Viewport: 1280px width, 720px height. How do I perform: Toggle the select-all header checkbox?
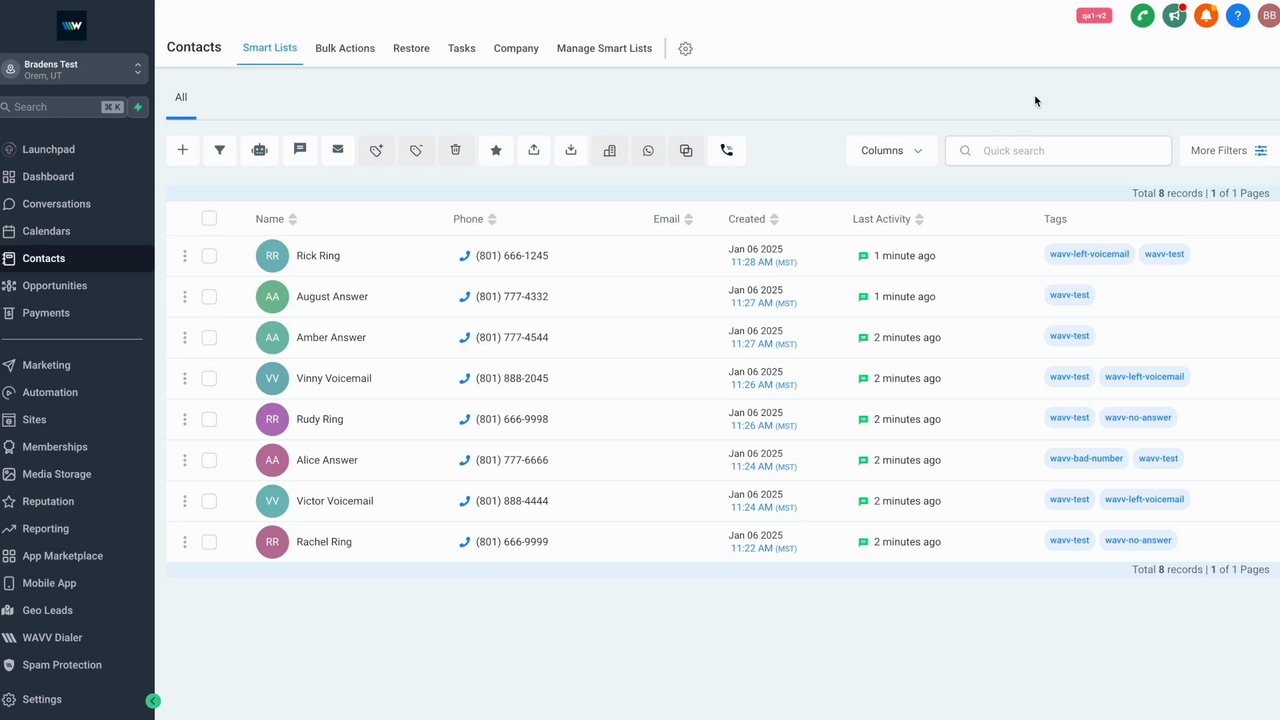tap(209, 218)
